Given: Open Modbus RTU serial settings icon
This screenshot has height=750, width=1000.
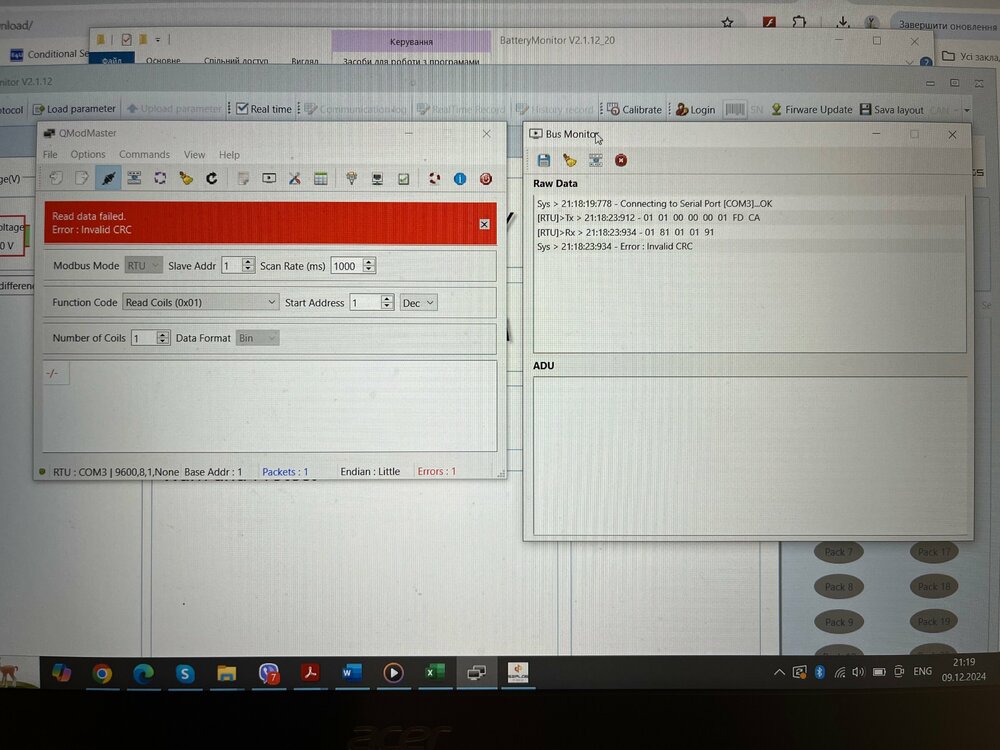Looking at the screenshot, I should [351, 179].
